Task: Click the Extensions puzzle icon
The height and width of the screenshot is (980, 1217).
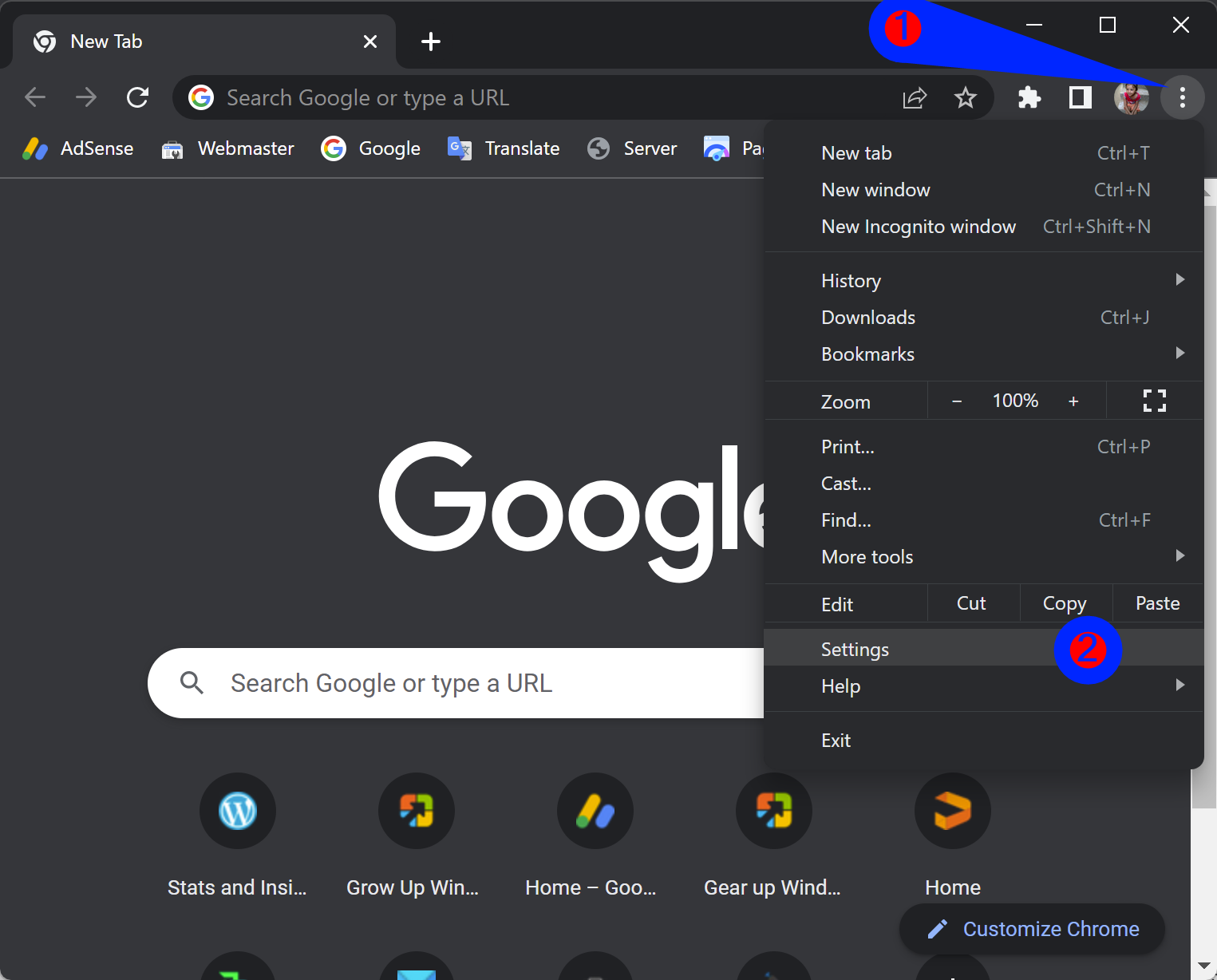Action: [x=1029, y=98]
